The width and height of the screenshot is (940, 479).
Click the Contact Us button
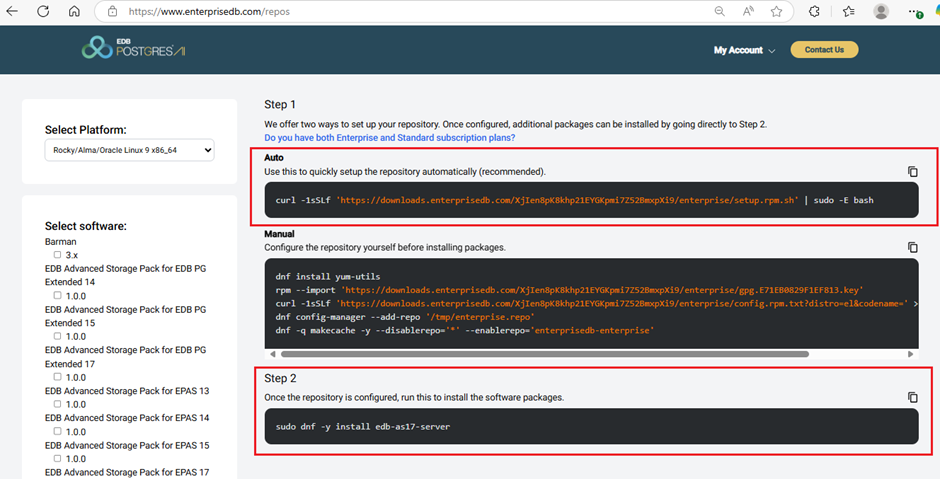[x=824, y=50]
